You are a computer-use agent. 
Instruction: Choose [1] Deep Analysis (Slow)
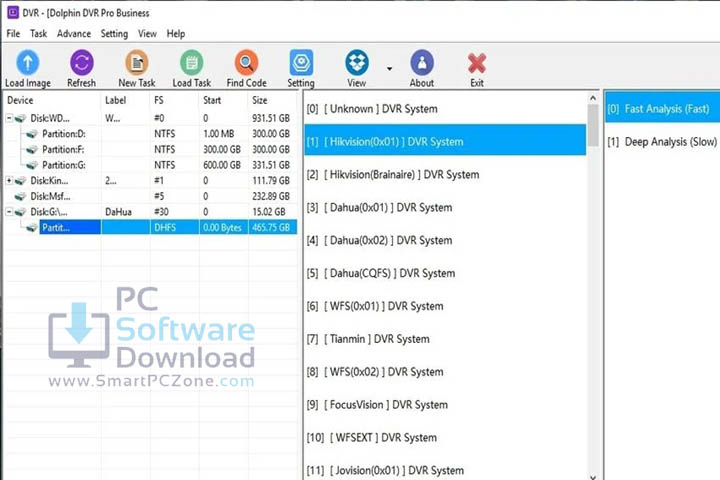tap(662, 142)
